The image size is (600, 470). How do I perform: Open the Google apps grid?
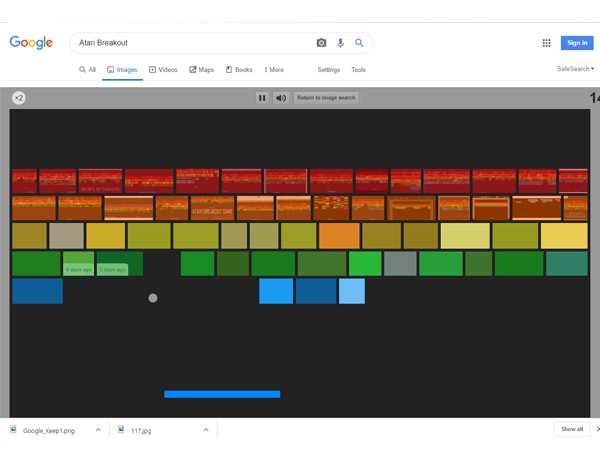point(546,43)
